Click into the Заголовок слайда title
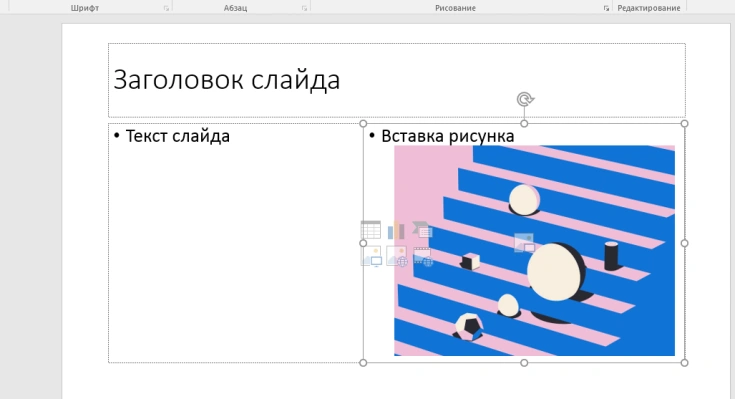 [x=227, y=79]
